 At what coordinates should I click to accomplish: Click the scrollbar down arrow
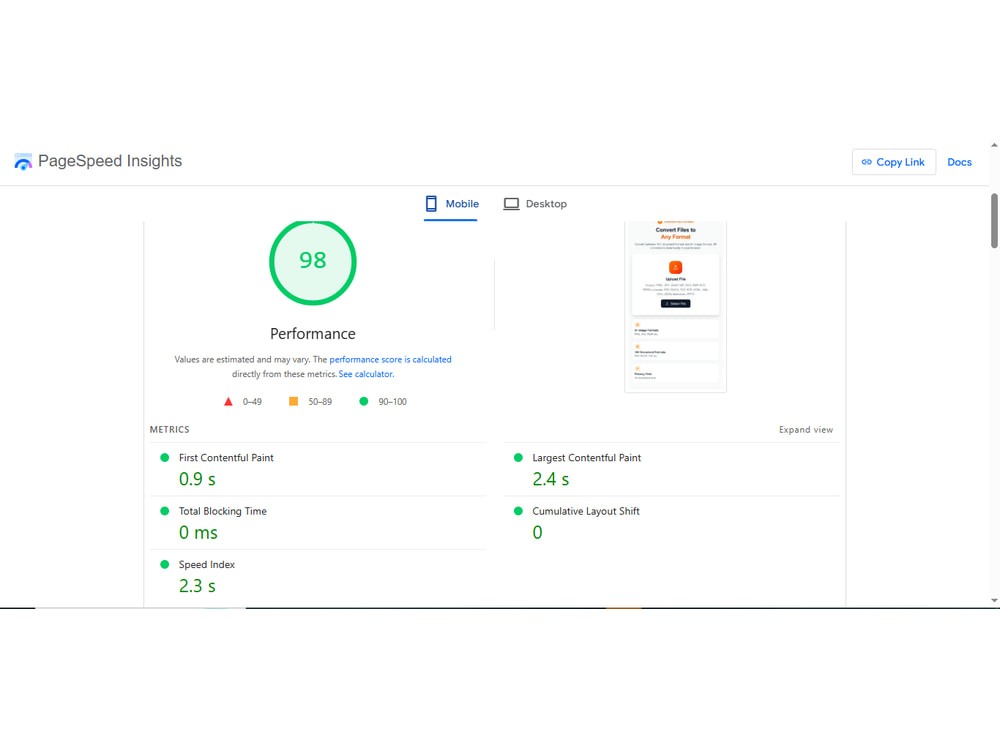[994, 600]
